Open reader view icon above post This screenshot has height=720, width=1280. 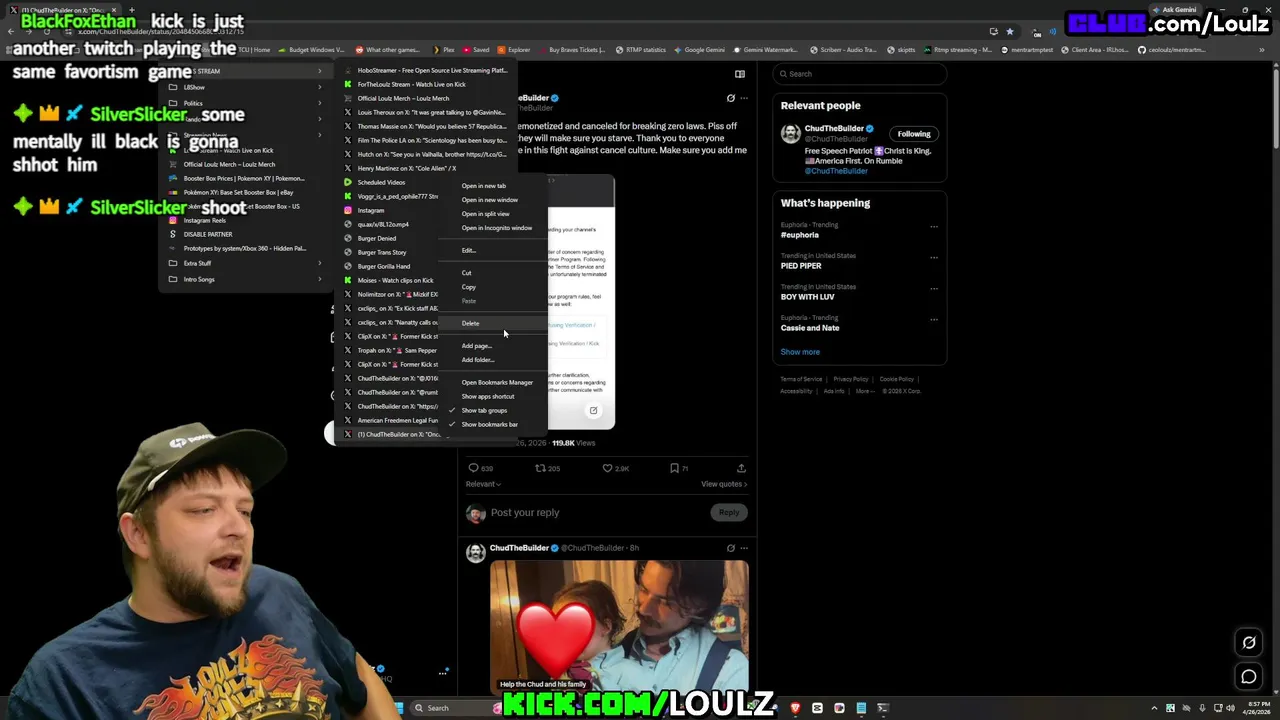(x=740, y=74)
